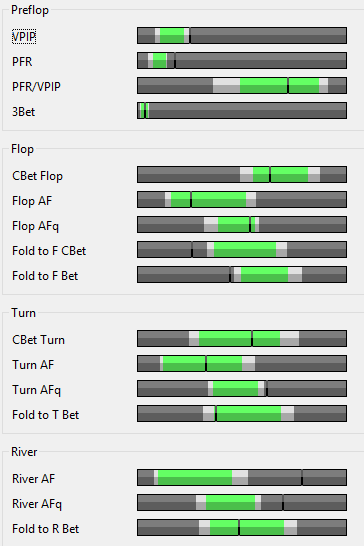Select the focused VPIP label
This screenshot has width=364, height=546.
coord(24,37)
